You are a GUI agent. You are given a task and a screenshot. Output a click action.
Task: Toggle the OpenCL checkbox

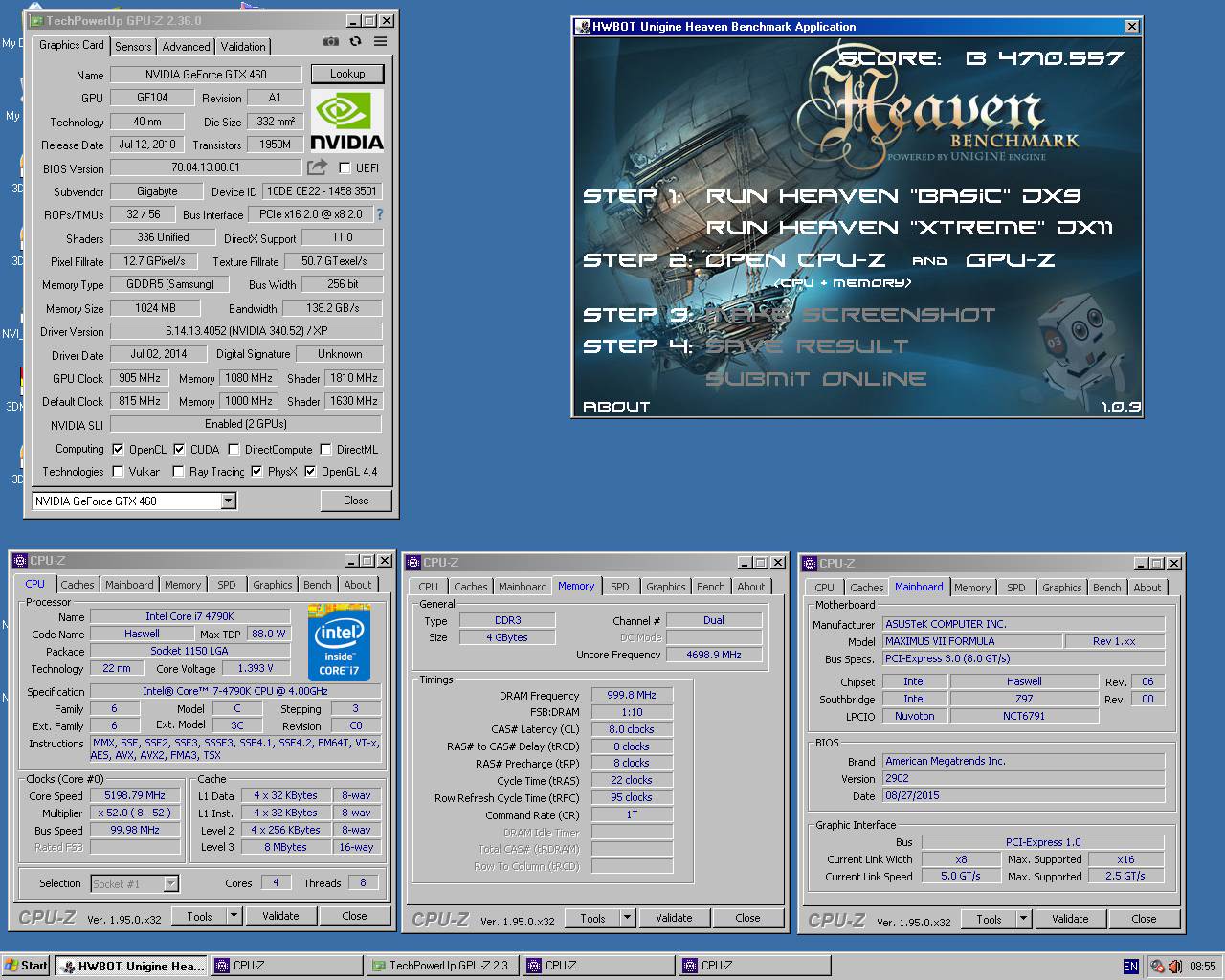tap(118, 449)
